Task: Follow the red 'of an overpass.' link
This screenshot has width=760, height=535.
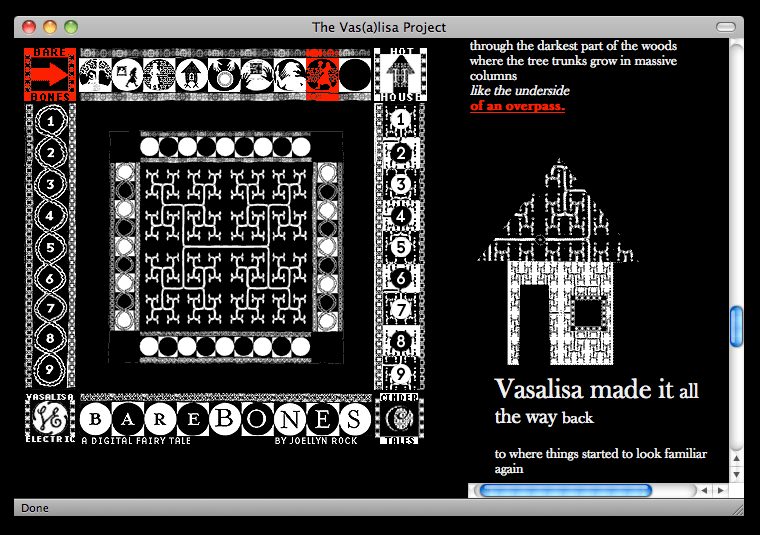Action: click(x=517, y=105)
